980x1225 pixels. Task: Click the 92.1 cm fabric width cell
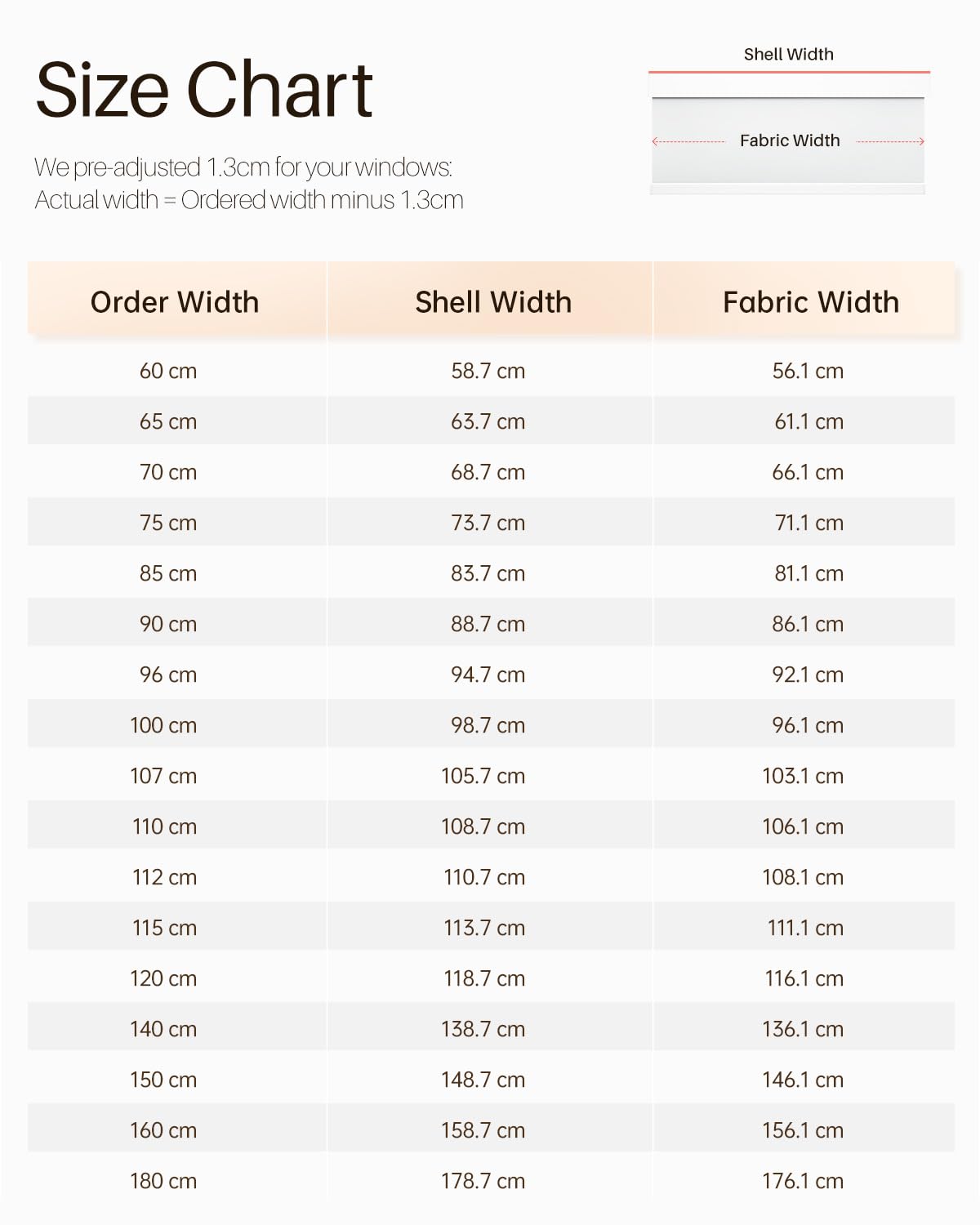pos(808,675)
